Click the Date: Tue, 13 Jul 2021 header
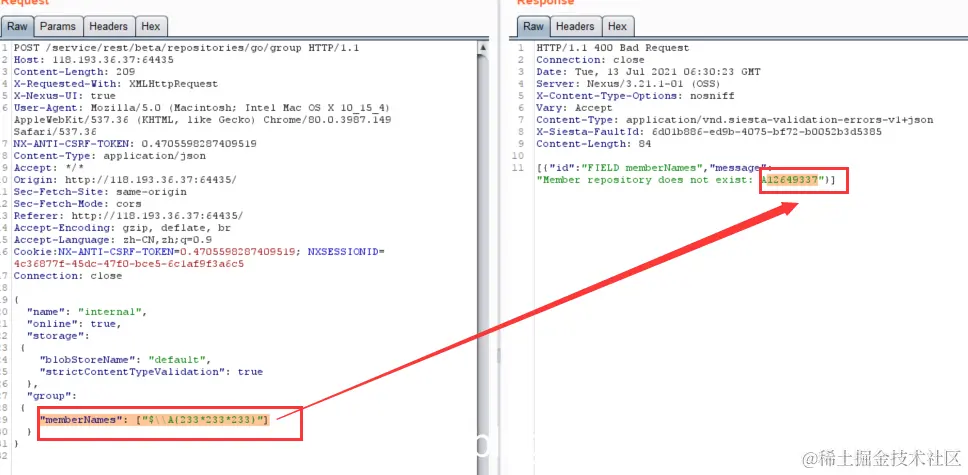 pyautogui.click(x=648, y=72)
